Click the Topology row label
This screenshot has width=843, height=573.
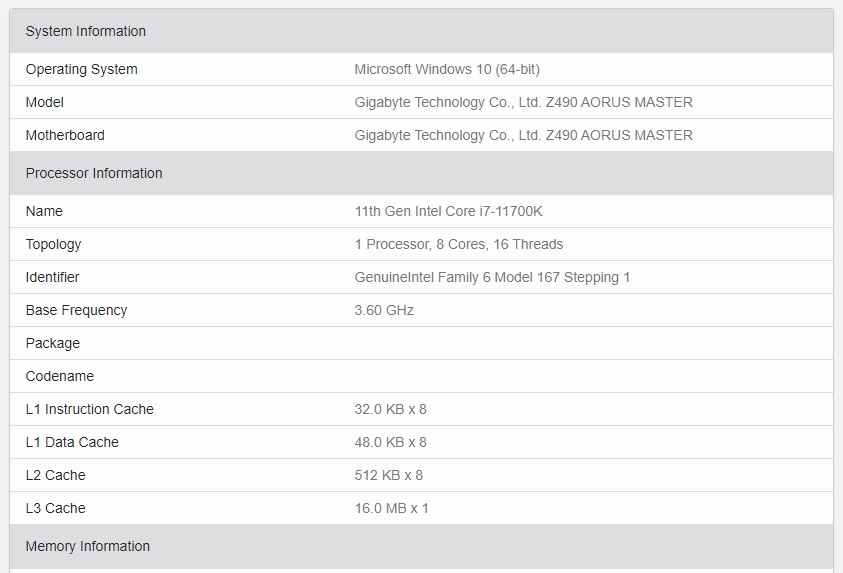[x=53, y=245]
